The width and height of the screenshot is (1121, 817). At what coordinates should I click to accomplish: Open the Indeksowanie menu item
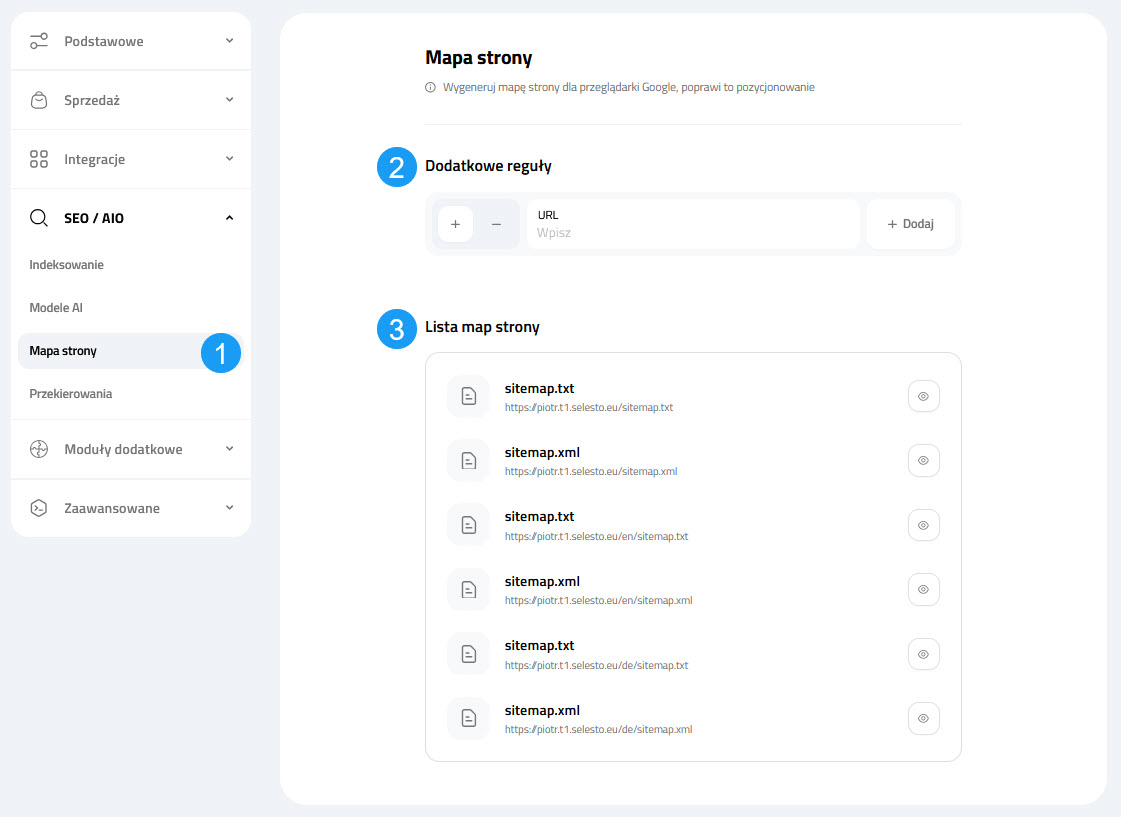pyautogui.click(x=67, y=265)
